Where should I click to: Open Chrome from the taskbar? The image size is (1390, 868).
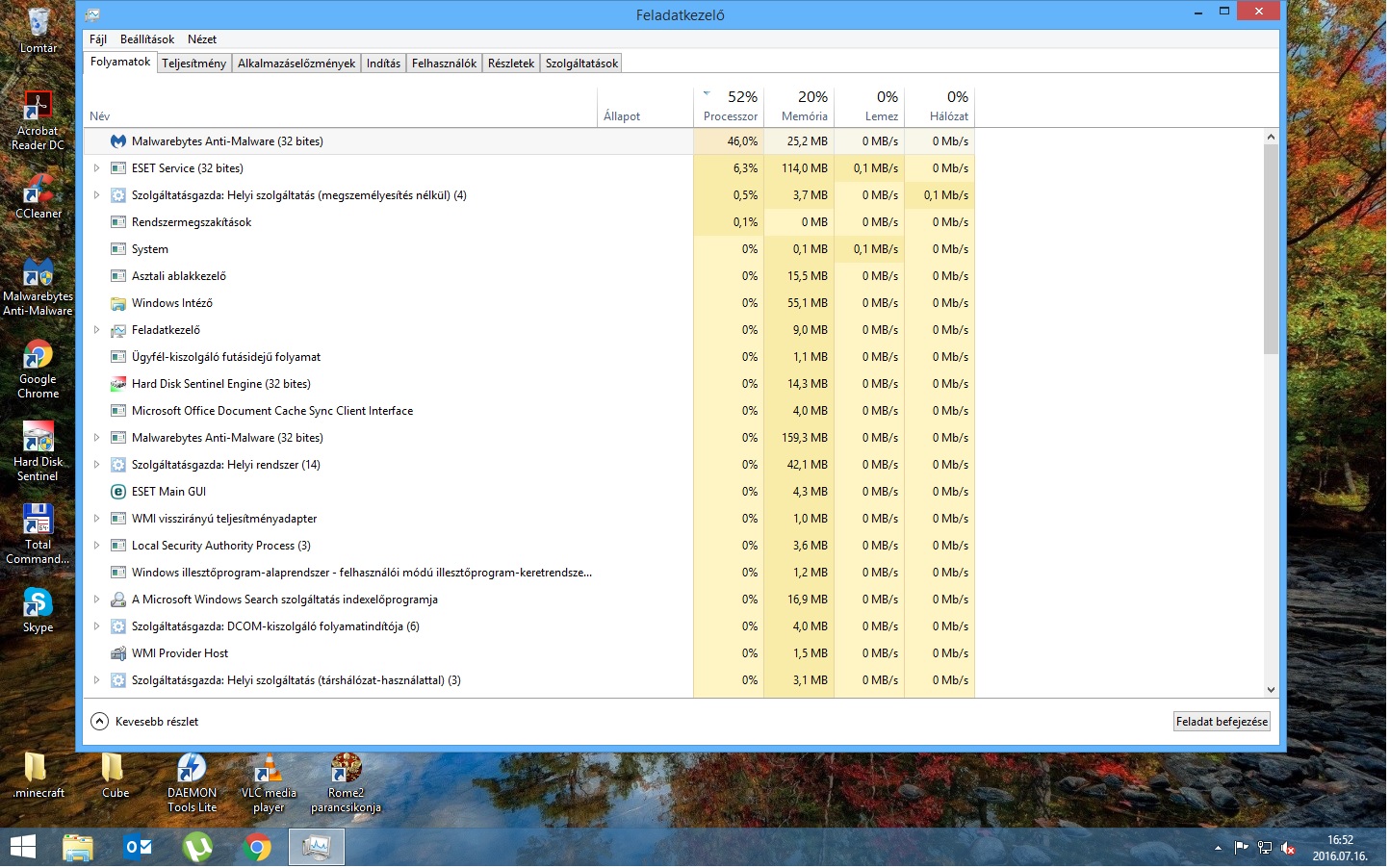click(x=257, y=848)
